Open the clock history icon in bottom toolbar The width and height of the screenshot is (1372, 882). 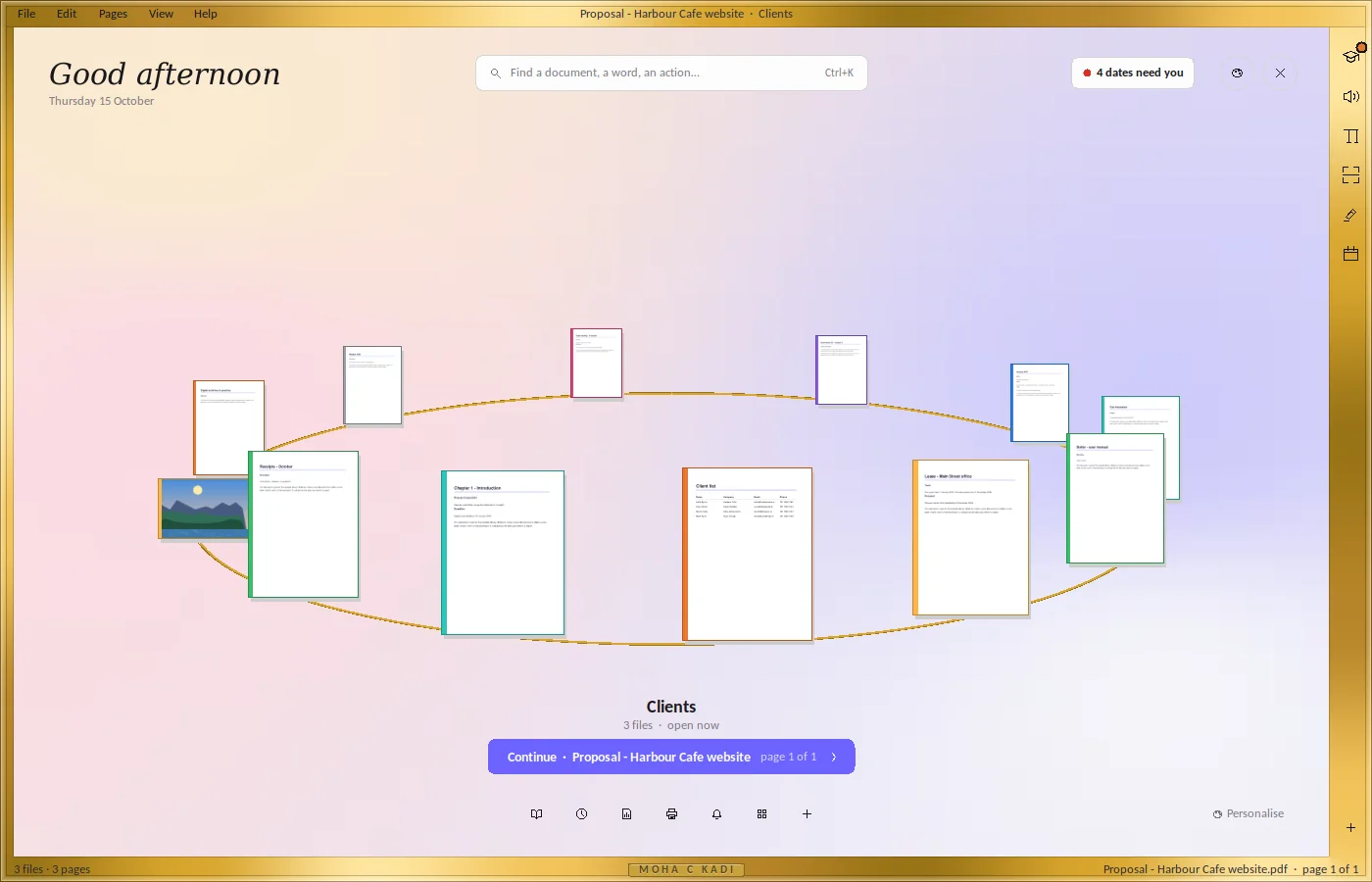pos(581,814)
